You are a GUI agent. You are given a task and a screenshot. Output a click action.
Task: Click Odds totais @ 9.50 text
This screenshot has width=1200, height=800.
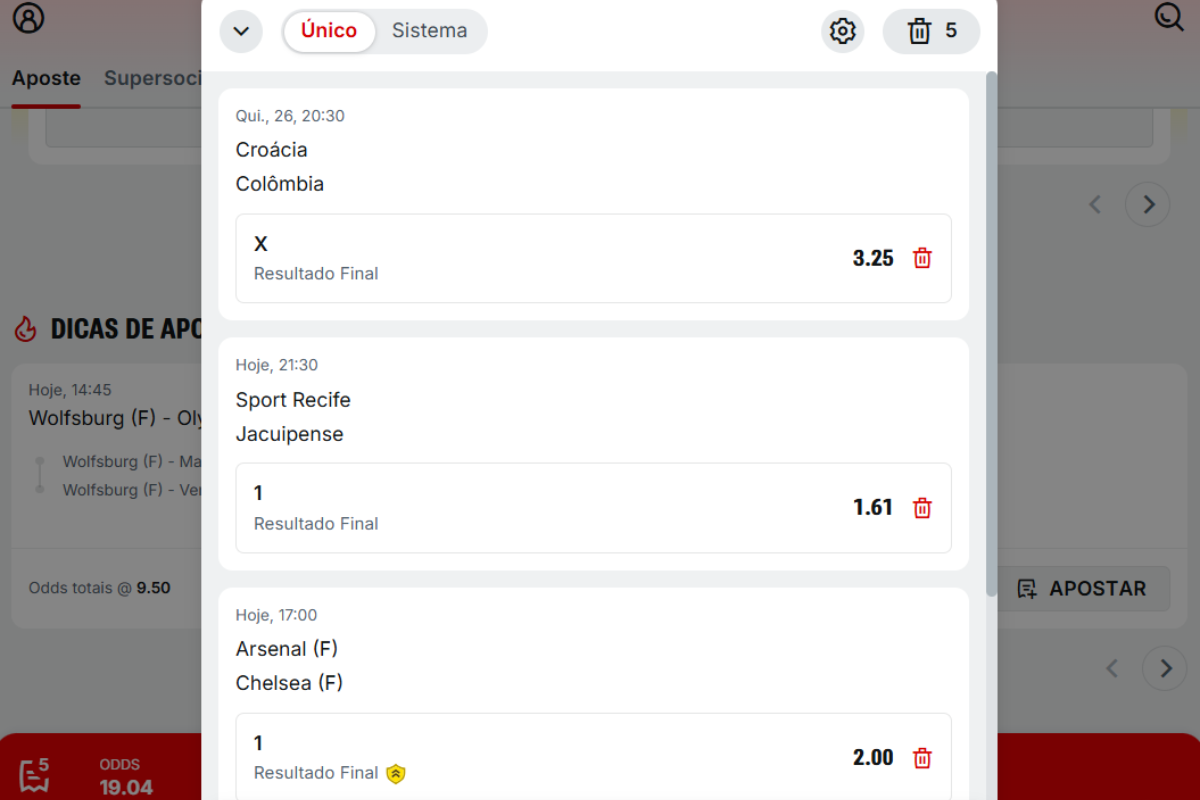tap(100, 588)
